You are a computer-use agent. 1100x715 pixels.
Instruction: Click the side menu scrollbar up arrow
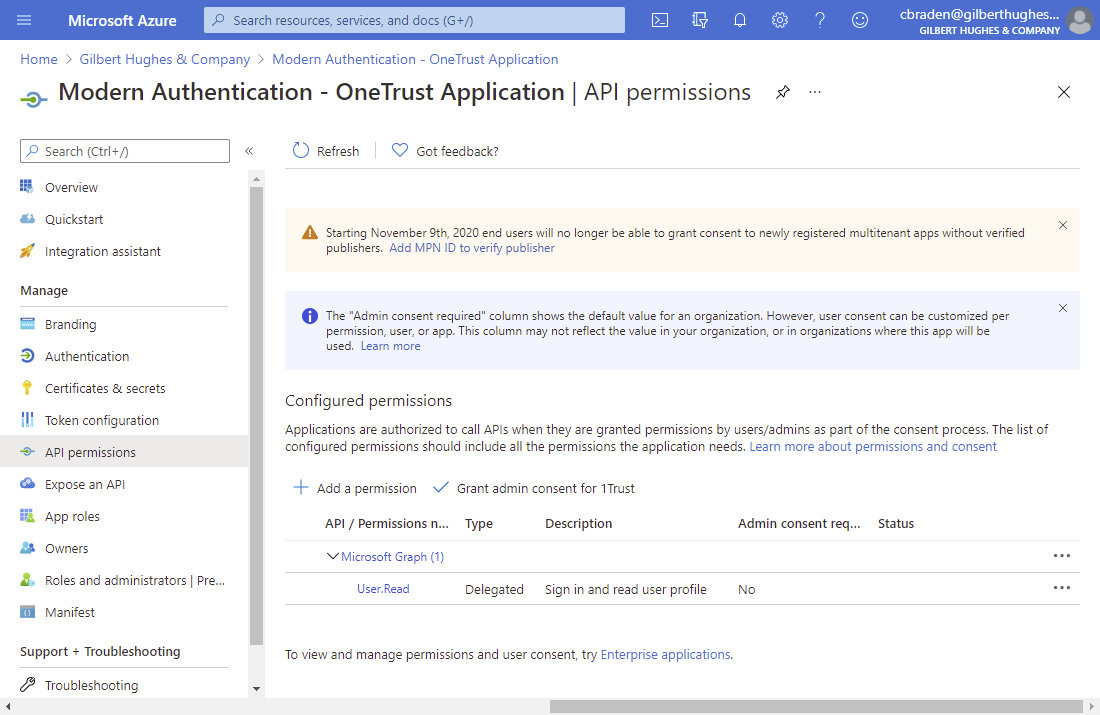coord(256,179)
